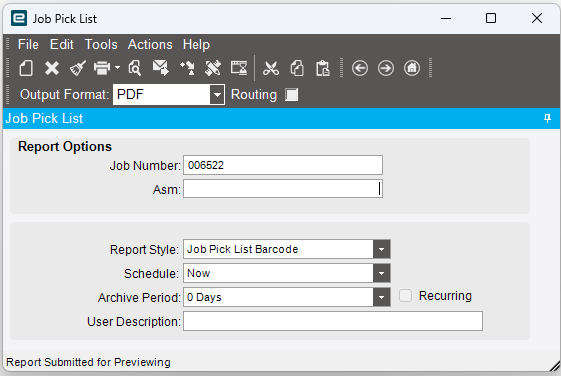Viewport: 561px width, 376px height.
Task: Click the Back arrow navigation icon
Action: (360, 68)
